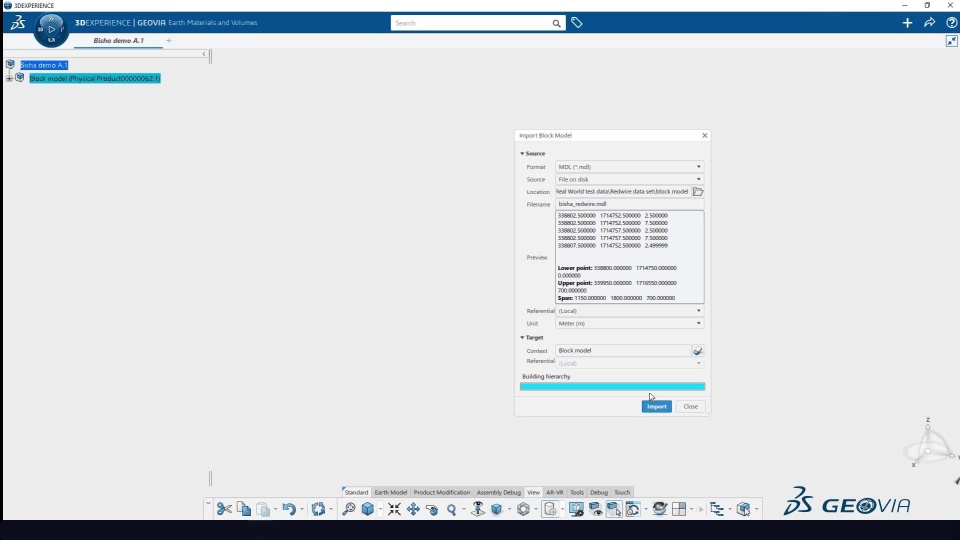Toggle the Hide/Show eye with boxes icon
This screenshot has height=540, width=960.
point(595,509)
